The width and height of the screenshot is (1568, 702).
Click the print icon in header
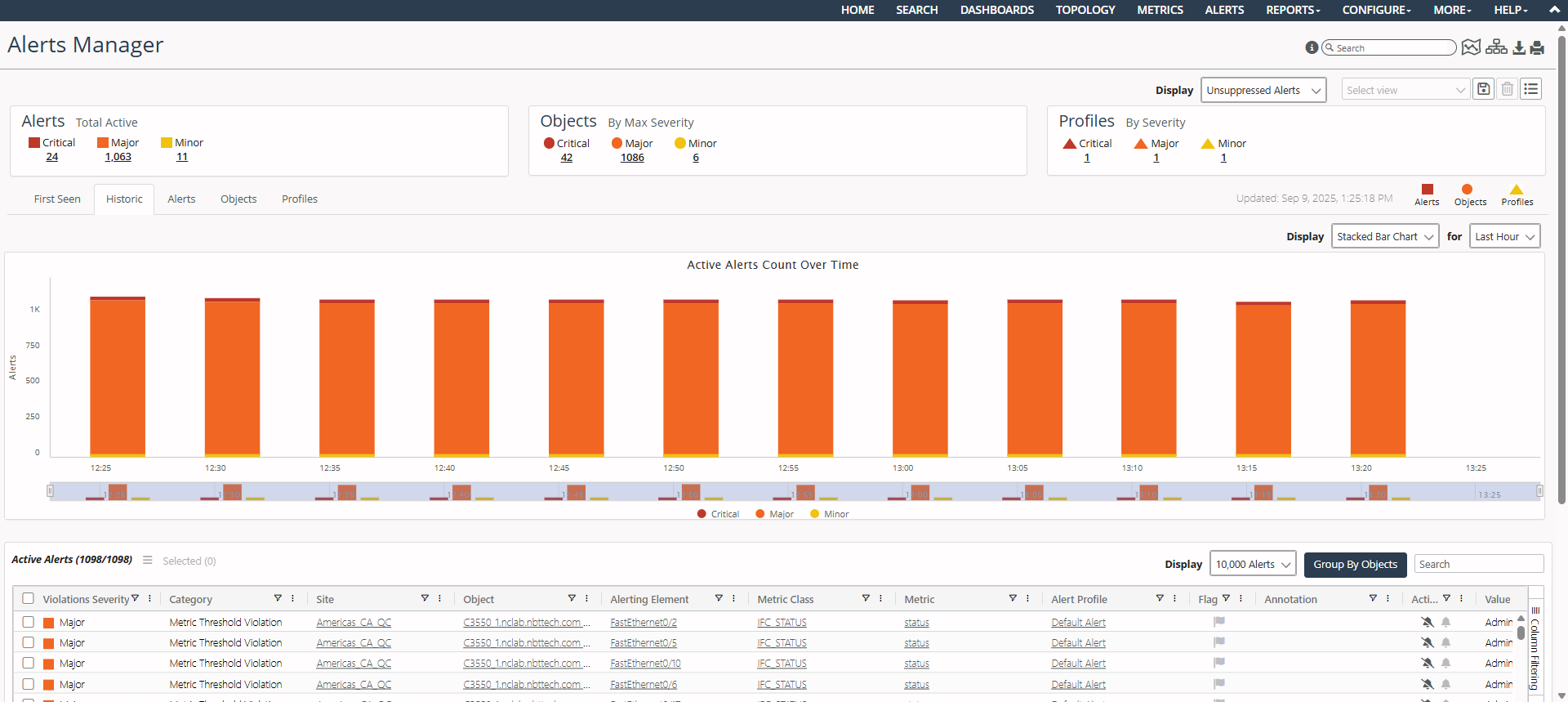click(x=1537, y=47)
